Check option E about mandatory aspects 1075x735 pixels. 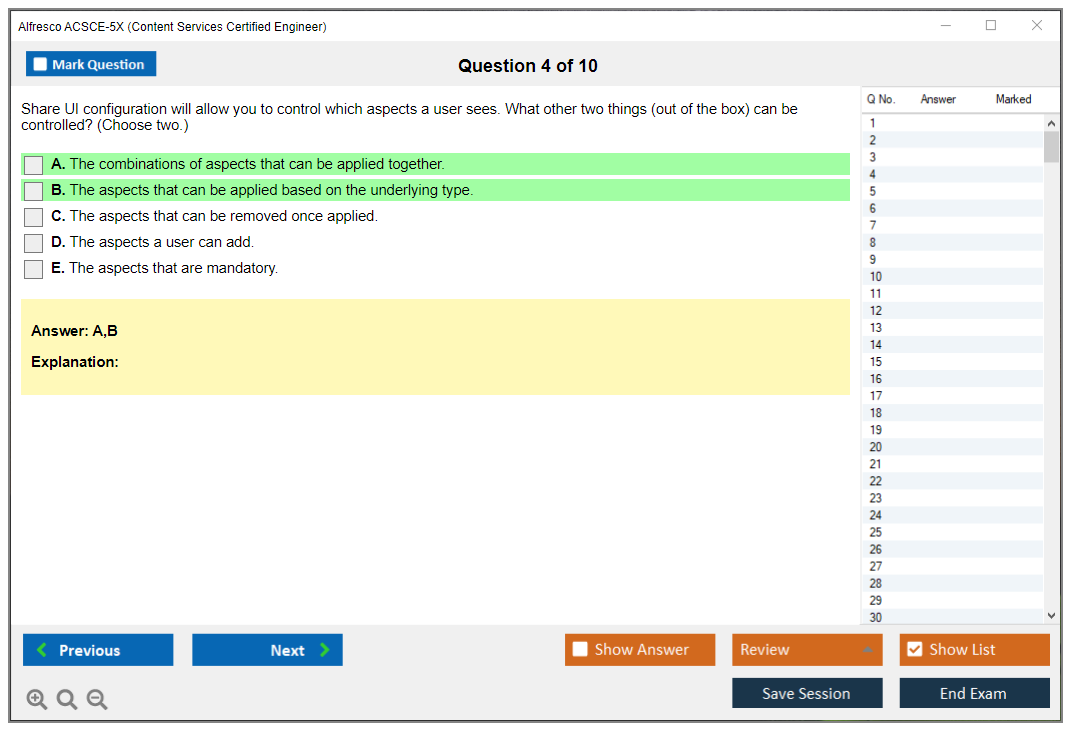click(34, 269)
